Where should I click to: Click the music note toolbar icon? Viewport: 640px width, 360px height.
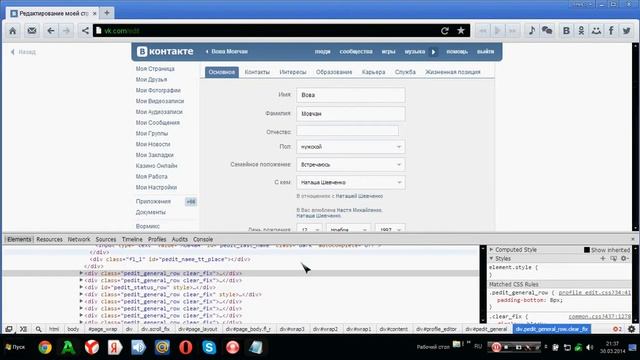tap(532, 31)
